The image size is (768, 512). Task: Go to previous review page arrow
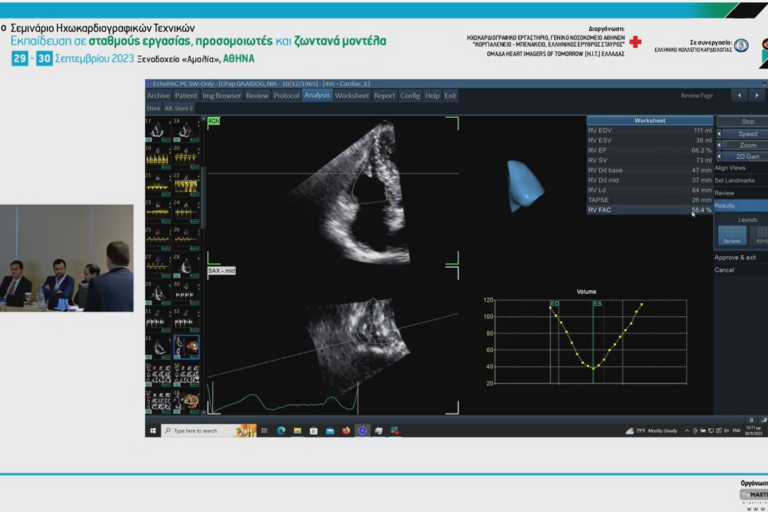(x=738, y=95)
